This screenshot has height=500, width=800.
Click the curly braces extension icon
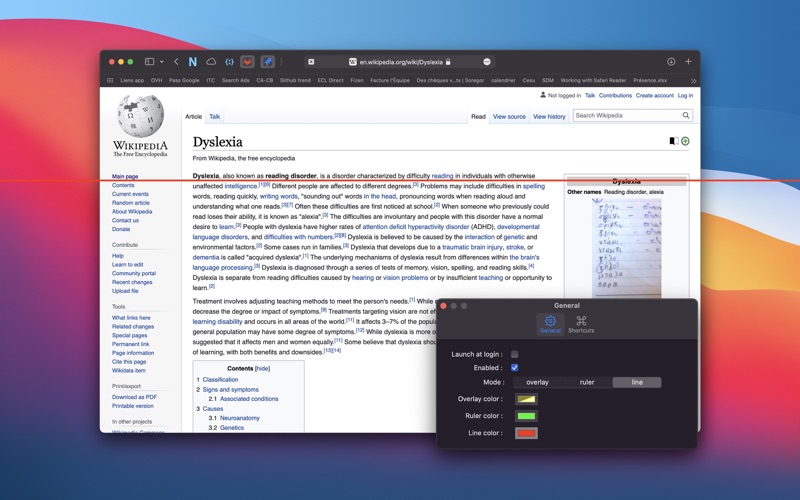[x=230, y=62]
